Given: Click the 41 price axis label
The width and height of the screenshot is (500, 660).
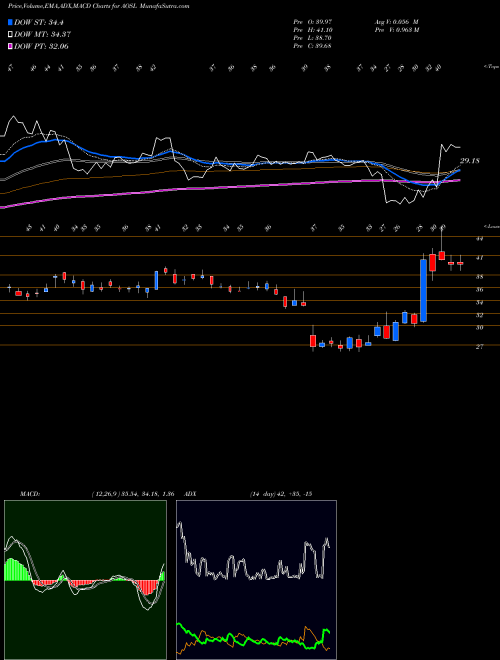Looking at the screenshot, I should click(479, 258).
